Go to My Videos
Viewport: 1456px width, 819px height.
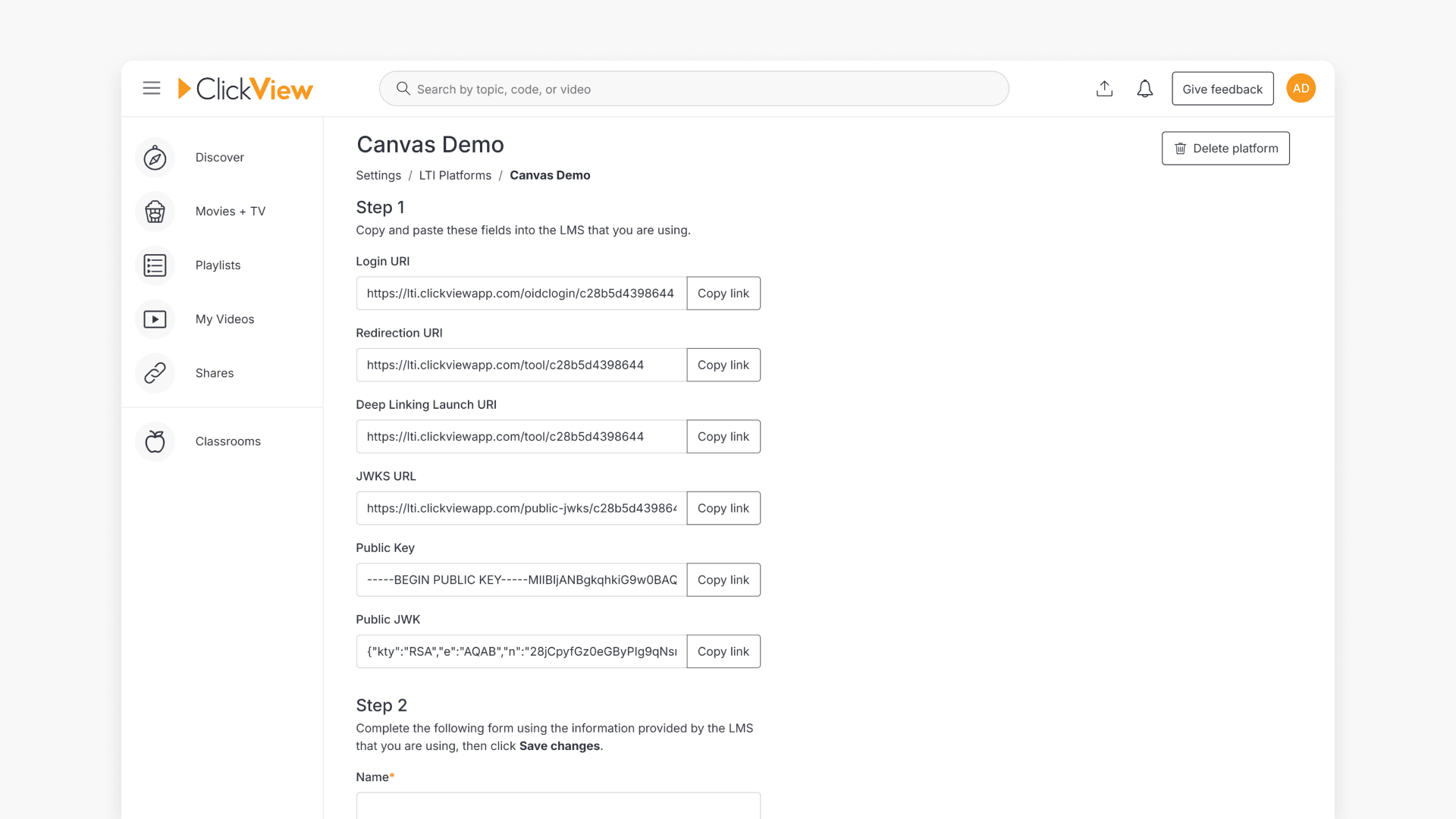pos(224,318)
